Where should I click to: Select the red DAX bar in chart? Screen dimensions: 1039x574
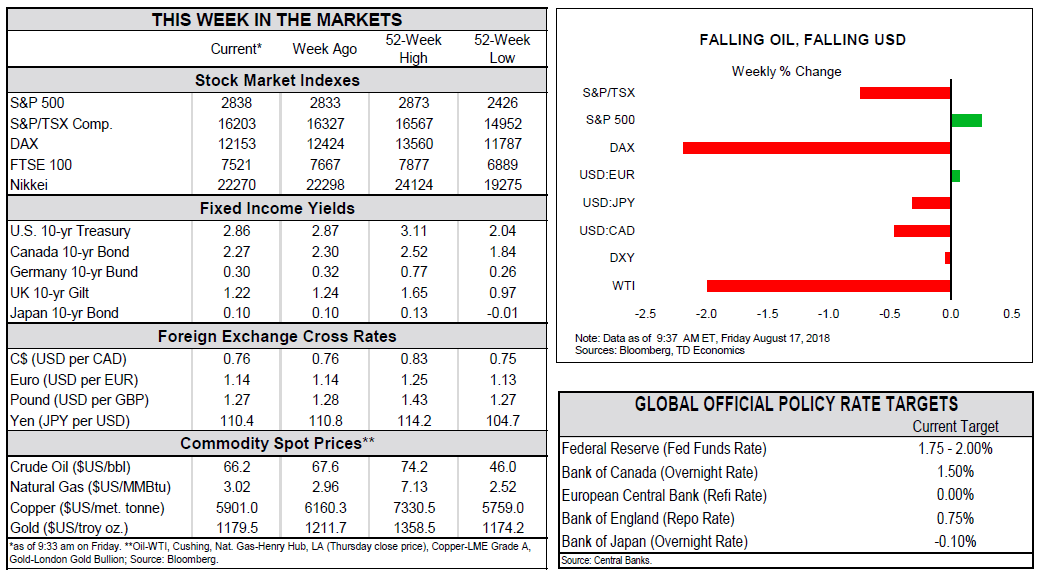816,147
